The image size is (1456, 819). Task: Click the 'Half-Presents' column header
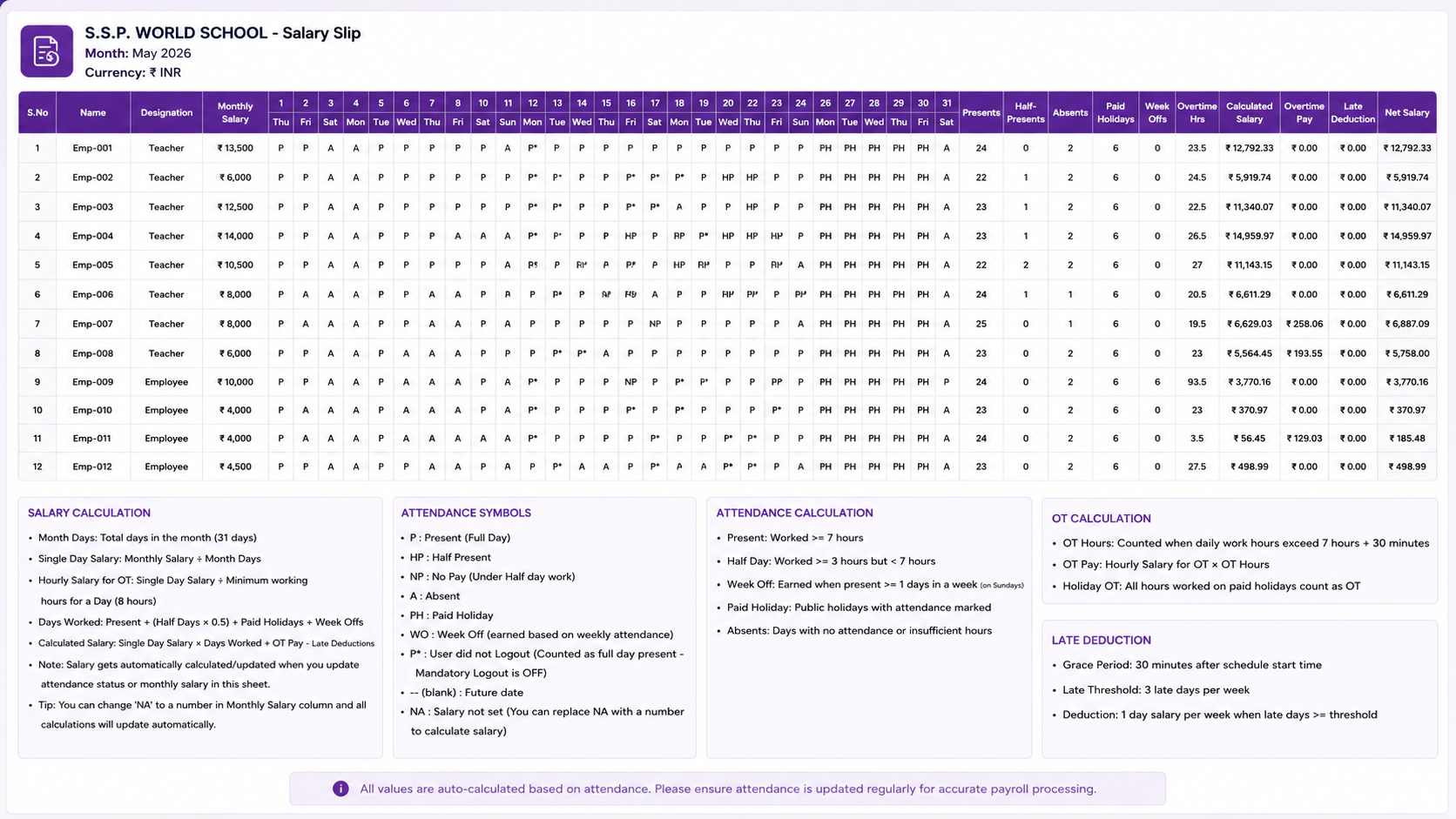1025,112
